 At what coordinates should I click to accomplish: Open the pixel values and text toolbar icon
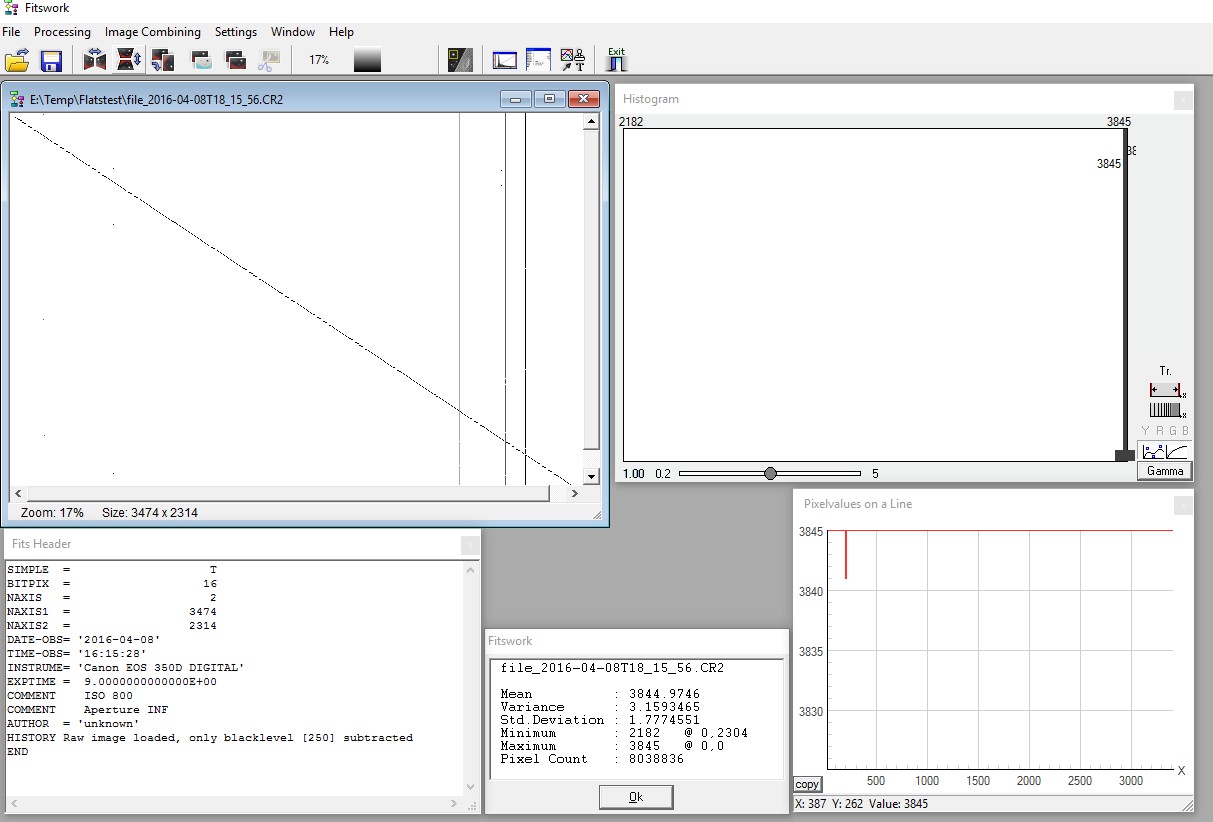pos(573,60)
